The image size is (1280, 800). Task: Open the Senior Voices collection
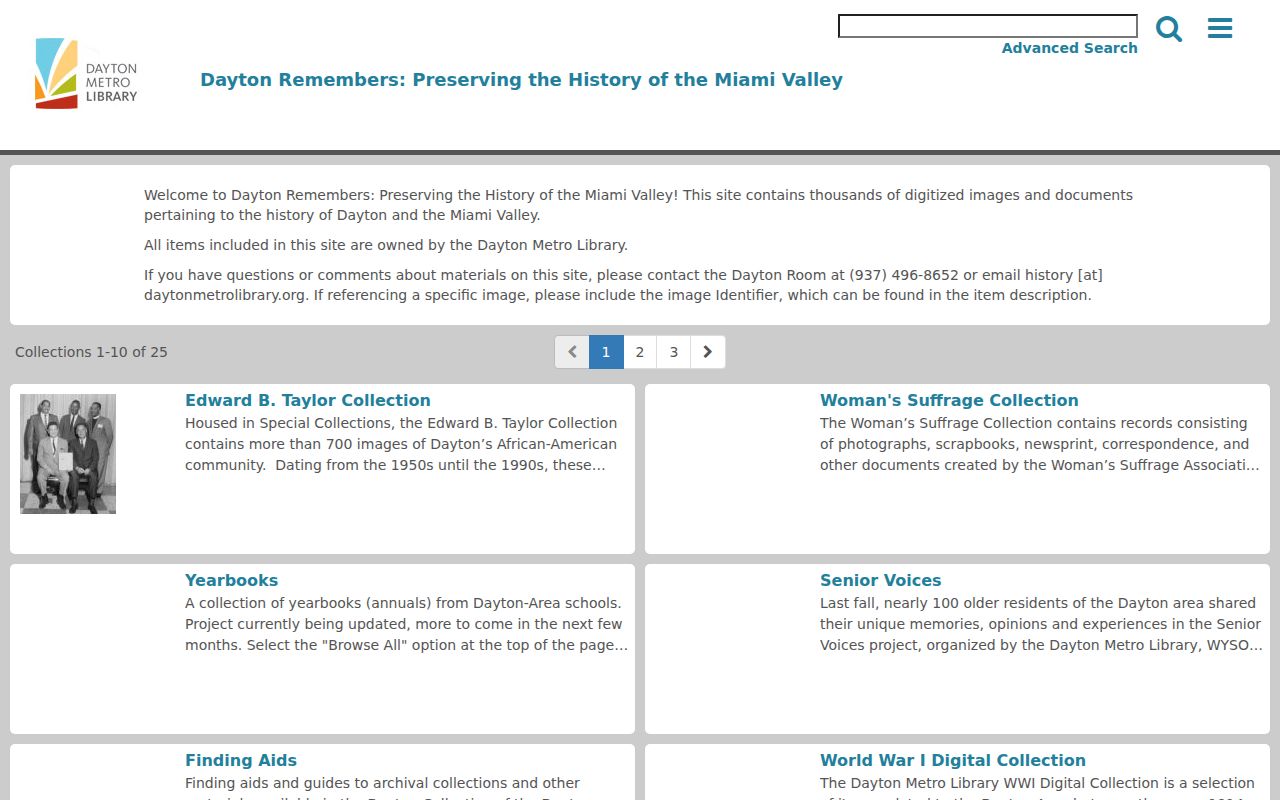(880, 580)
